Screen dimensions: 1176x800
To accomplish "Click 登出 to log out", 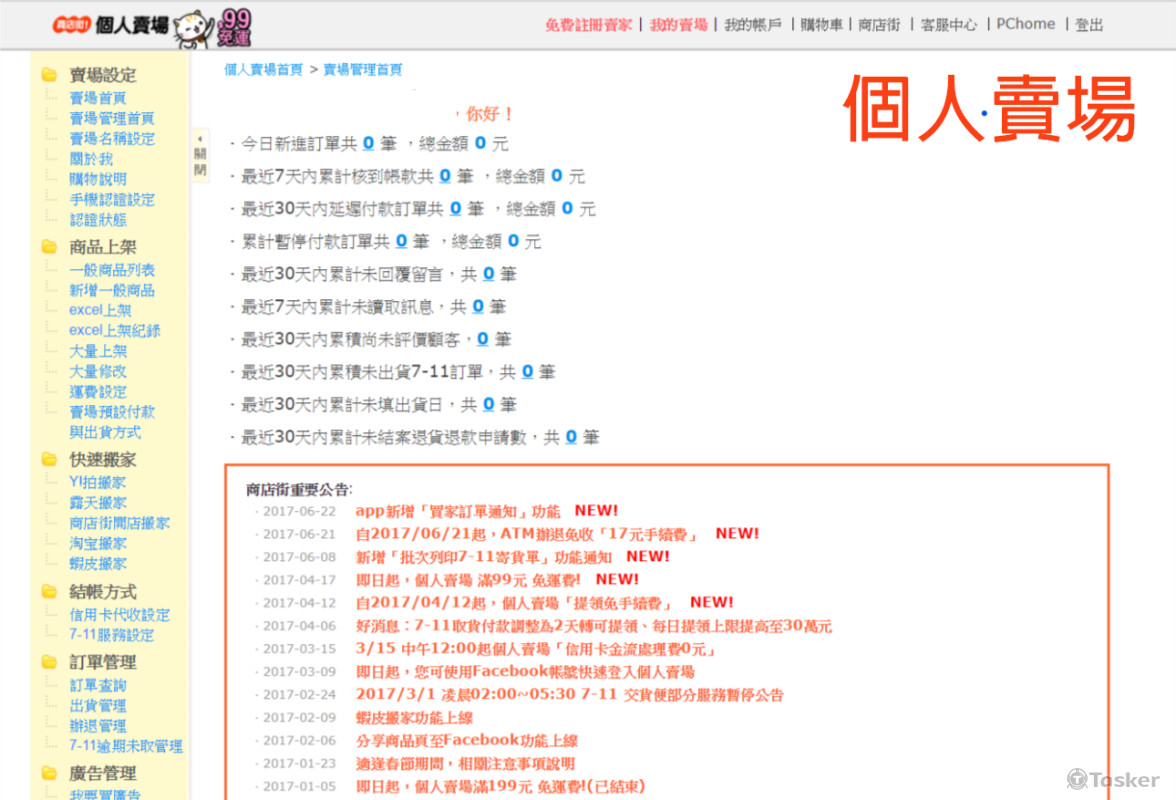I will coord(1089,25).
